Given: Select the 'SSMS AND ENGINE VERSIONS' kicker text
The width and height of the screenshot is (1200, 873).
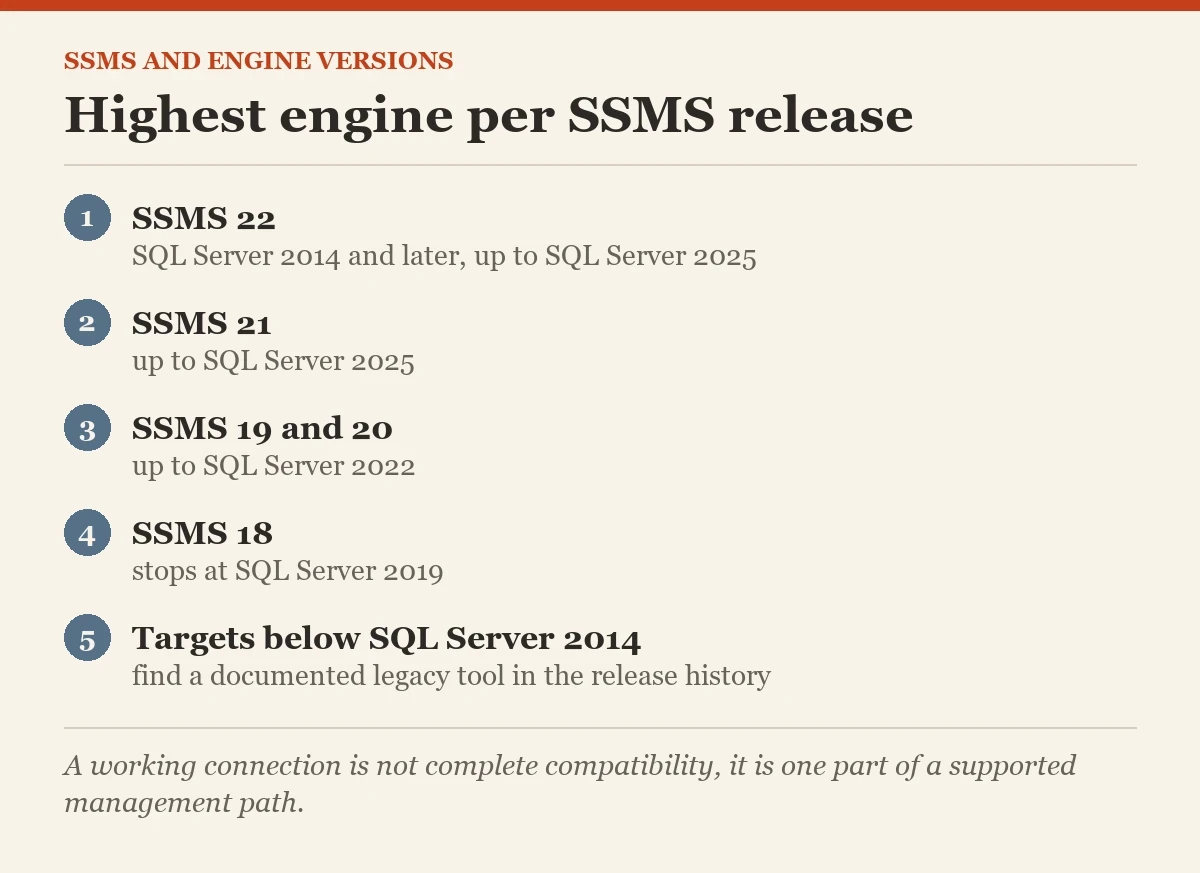Looking at the screenshot, I should click(x=258, y=61).
